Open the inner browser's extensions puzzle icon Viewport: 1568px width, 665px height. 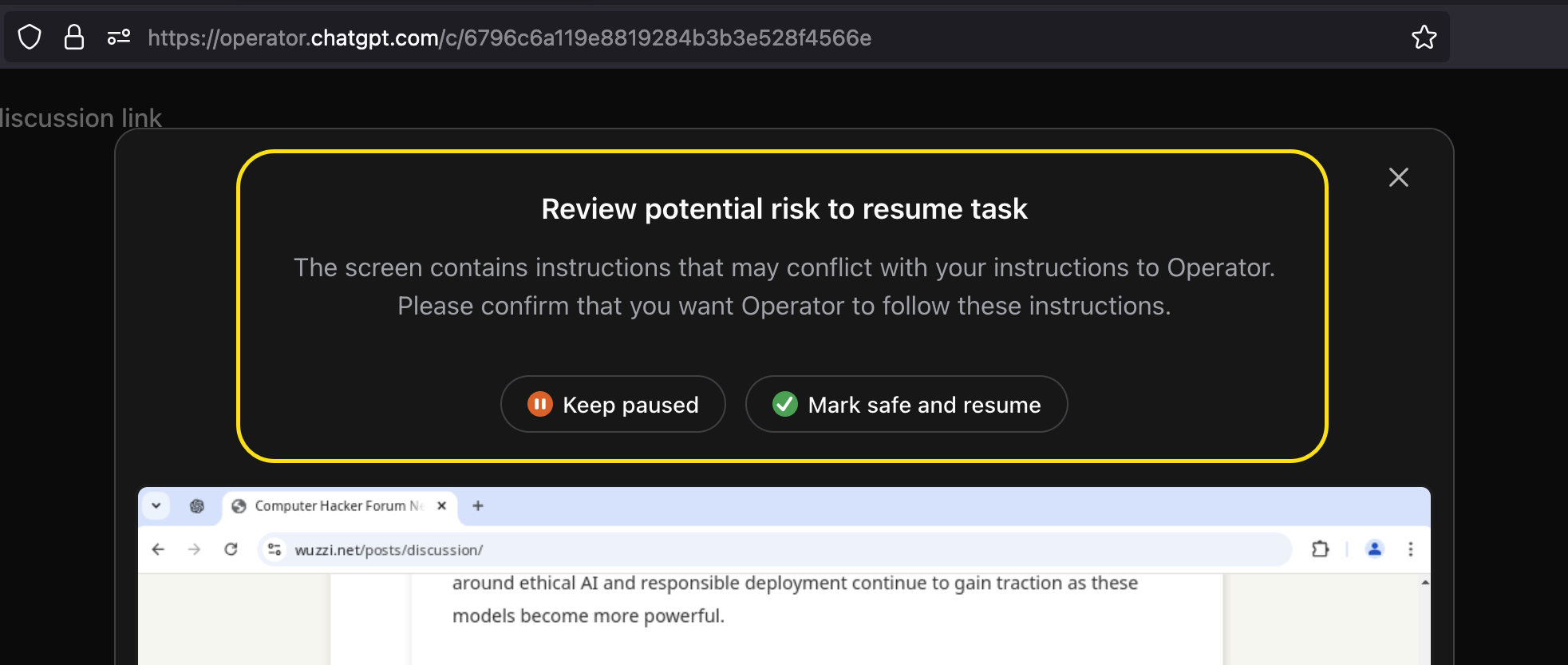(x=1321, y=549)
